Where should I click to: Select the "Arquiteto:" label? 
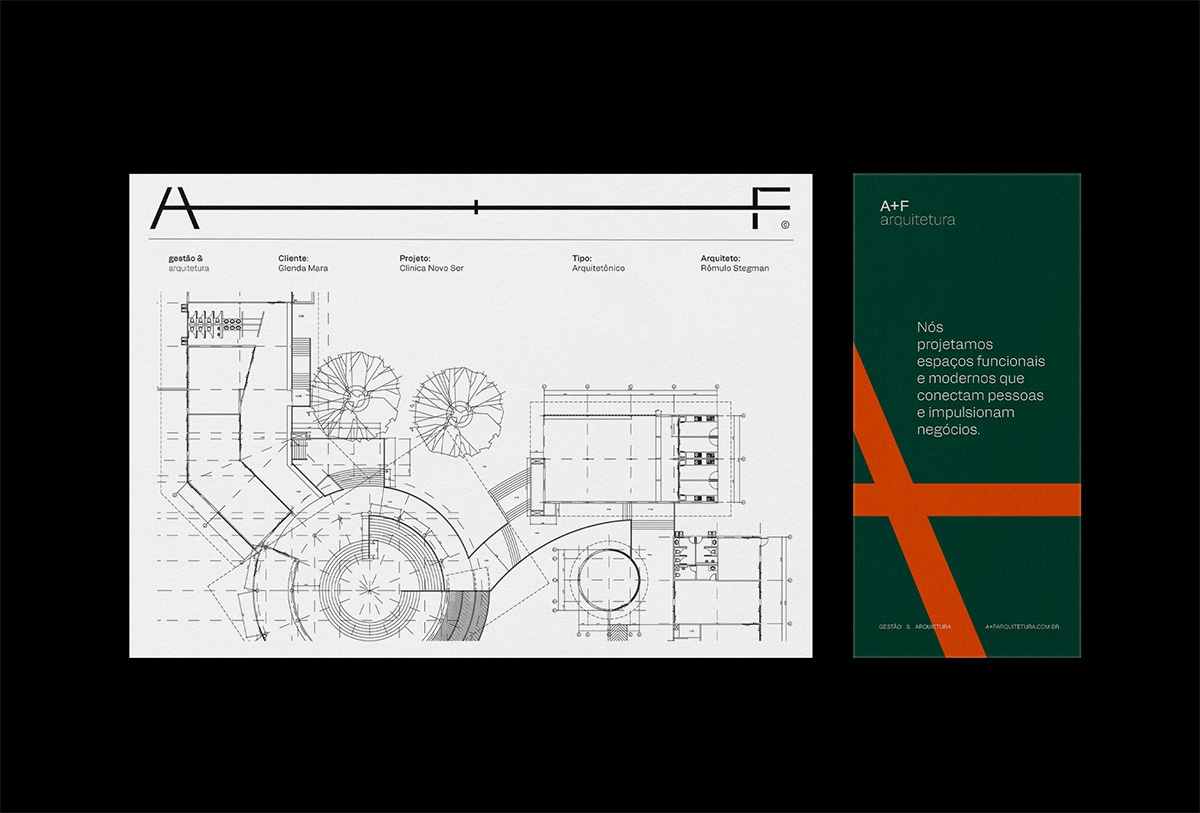point(722,258)
